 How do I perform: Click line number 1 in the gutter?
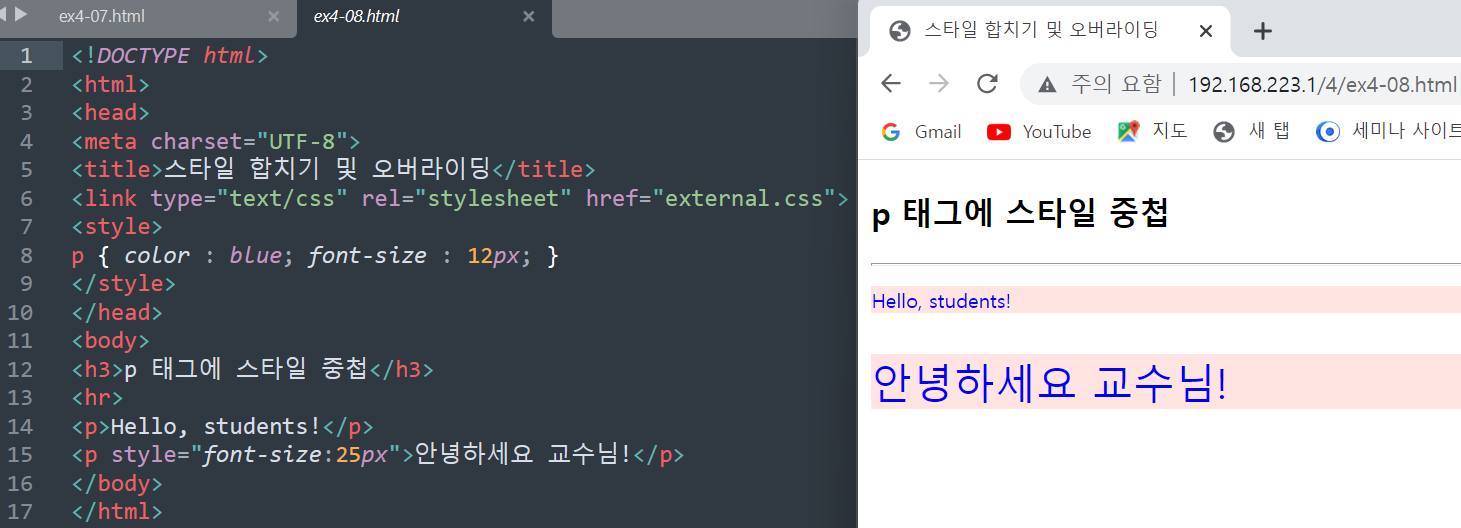27,56
